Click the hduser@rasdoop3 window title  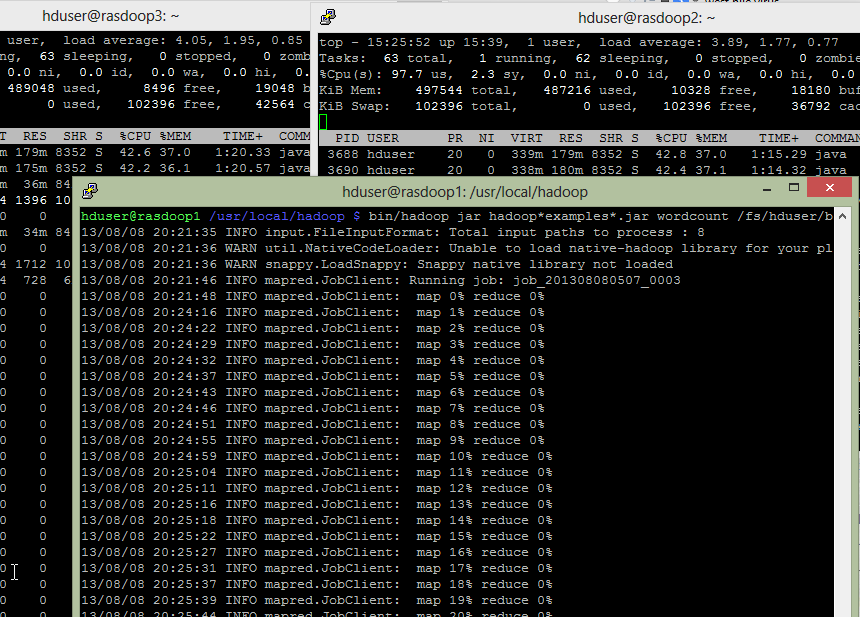[x=110, y=16]
